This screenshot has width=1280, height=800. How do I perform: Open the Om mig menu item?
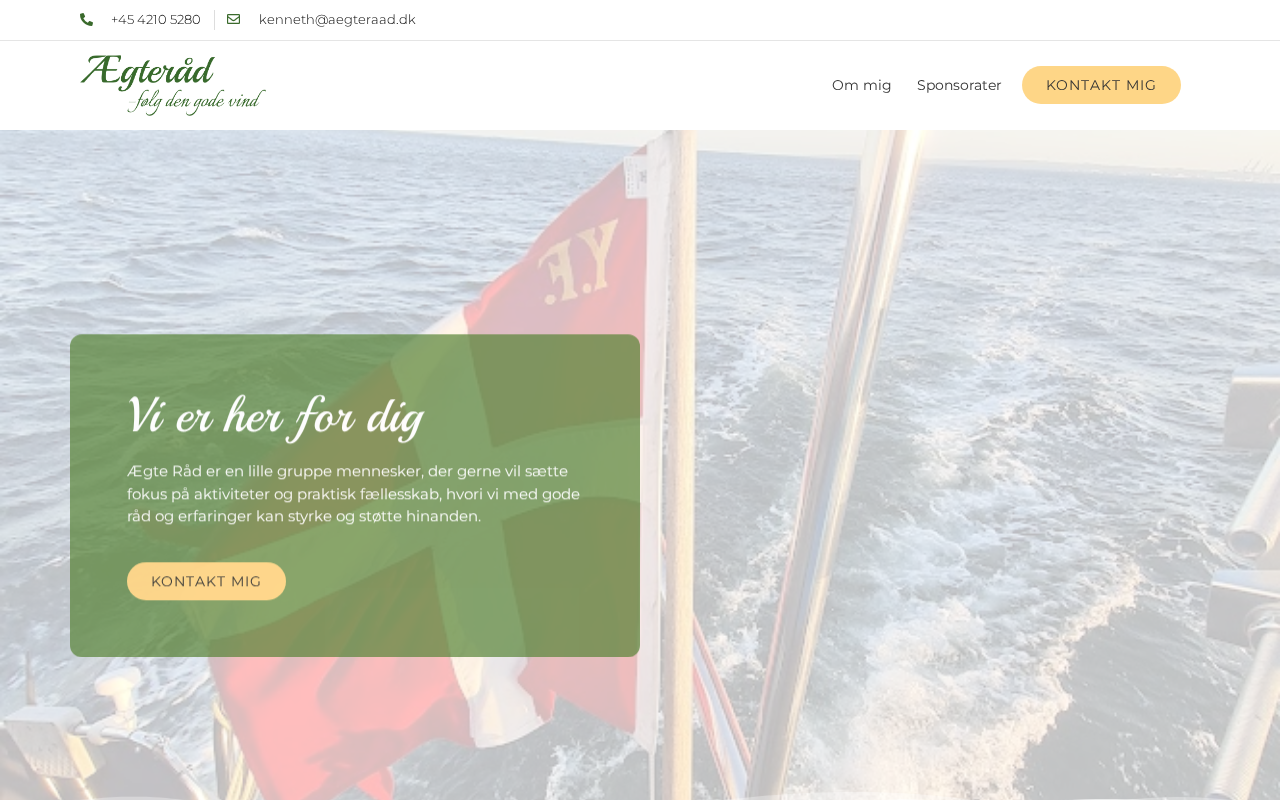[861, 85]
